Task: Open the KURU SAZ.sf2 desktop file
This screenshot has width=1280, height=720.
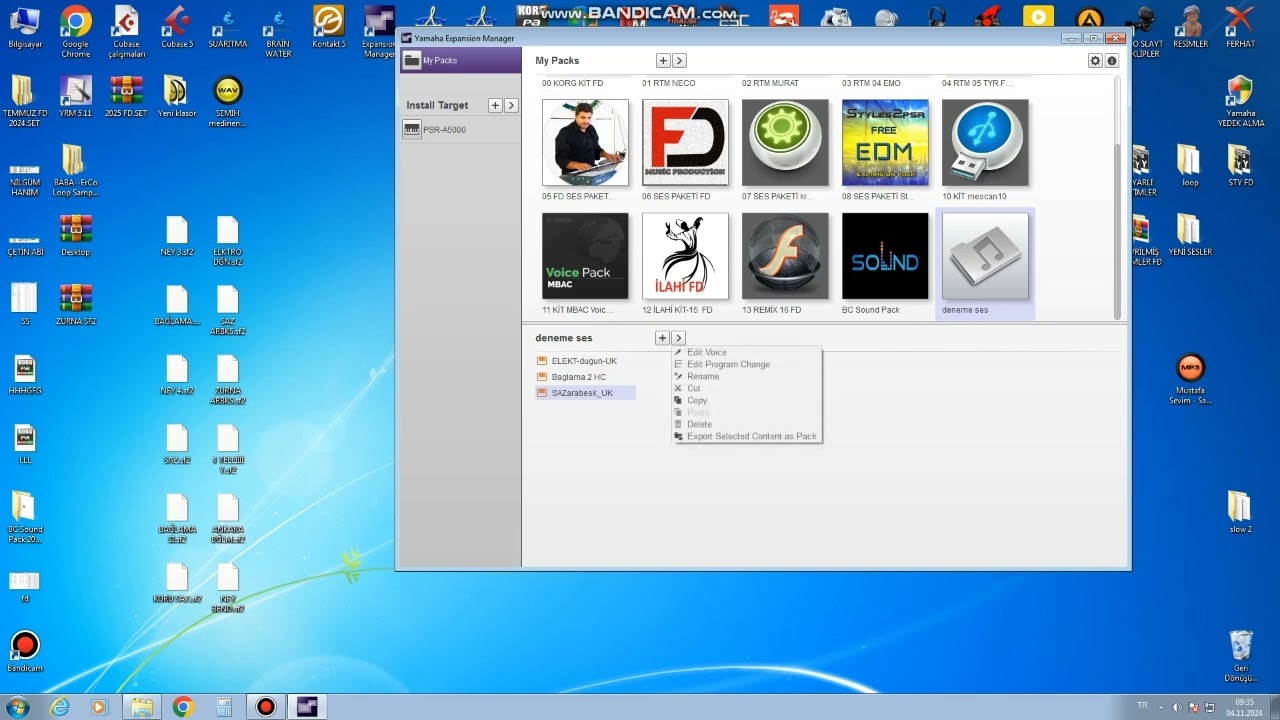Action: (177, 583)
